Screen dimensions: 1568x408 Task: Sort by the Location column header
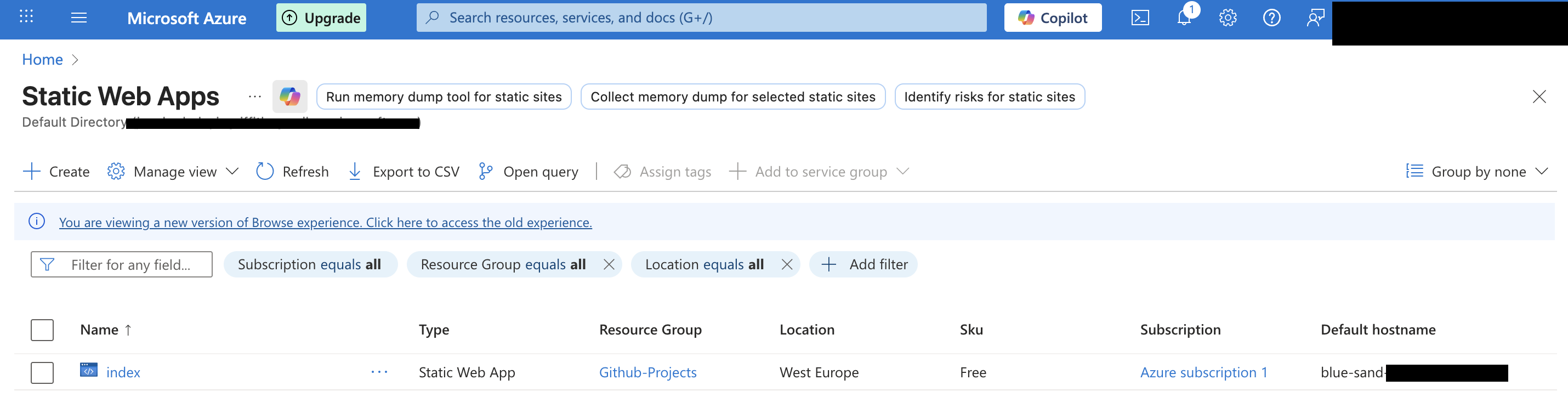pyautogui.click(x=807, y=330)
